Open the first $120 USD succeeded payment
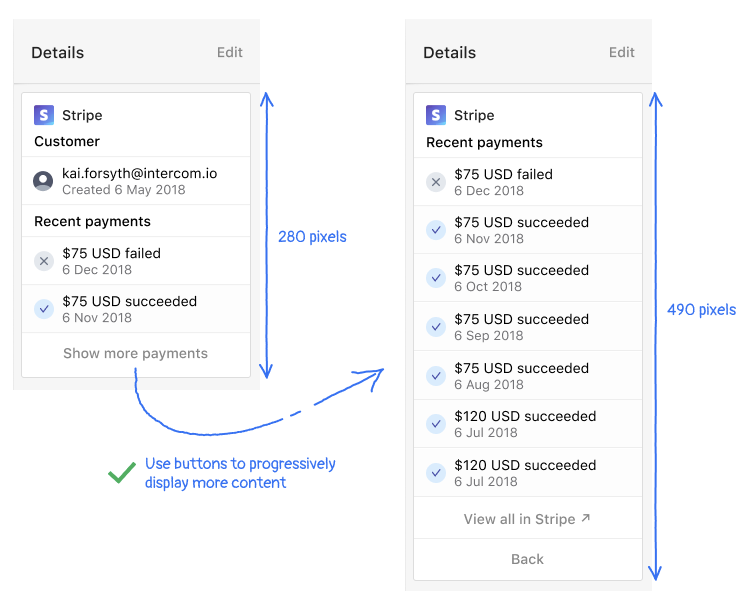Image resolution: width=755 pixels, height=604 pixels. tap(527, 424)
